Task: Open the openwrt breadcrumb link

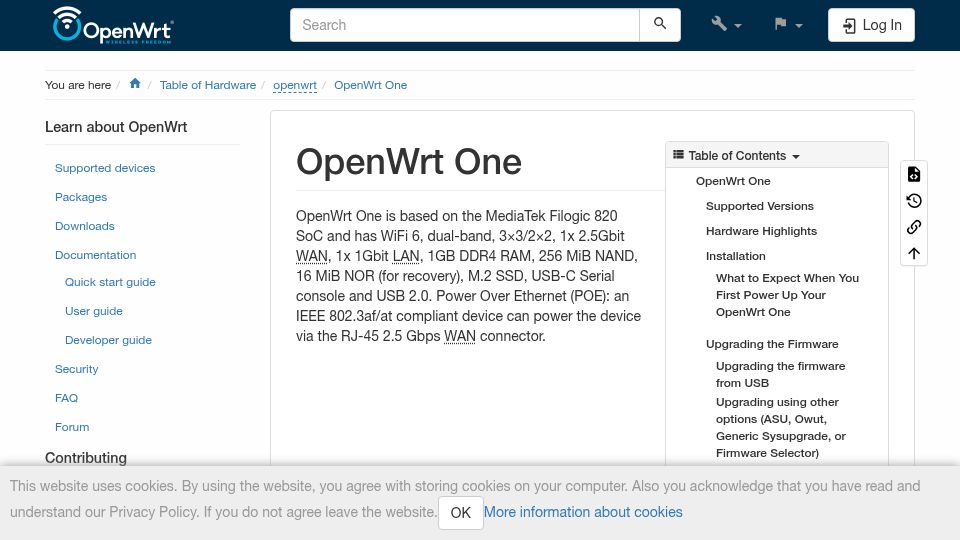Action: point(295,85)
